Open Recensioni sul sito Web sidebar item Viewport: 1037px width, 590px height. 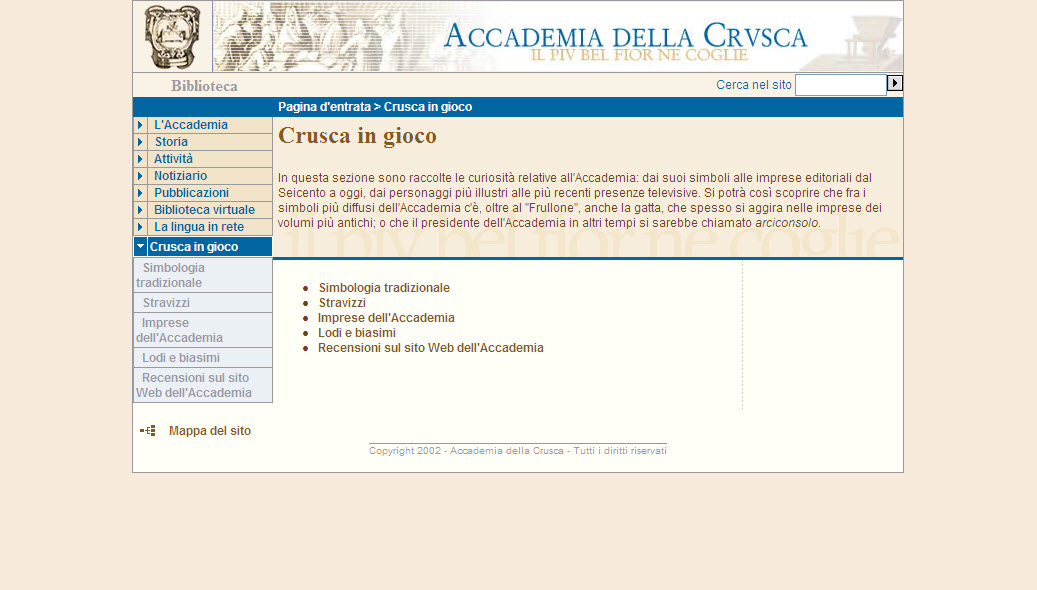(202, 385)
